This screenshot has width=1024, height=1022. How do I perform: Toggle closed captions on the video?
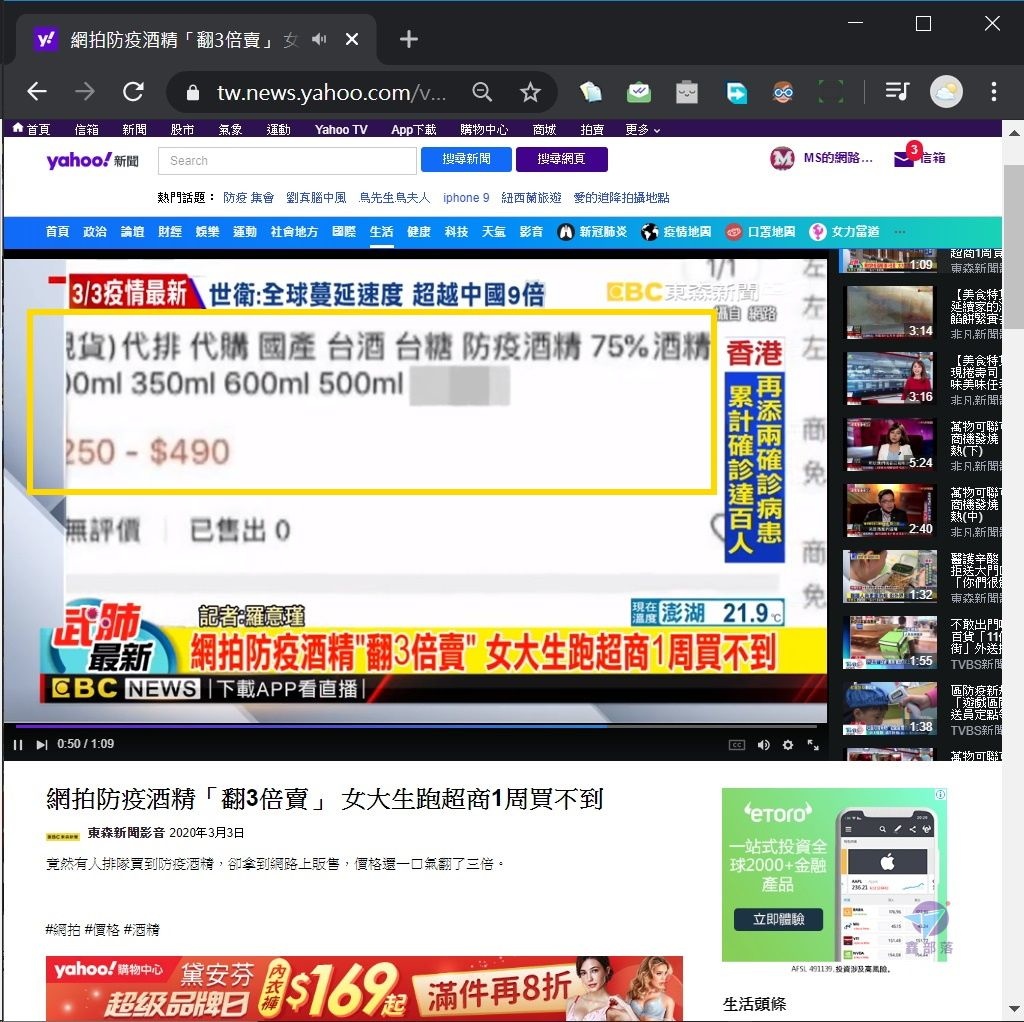tap(737, 745)
